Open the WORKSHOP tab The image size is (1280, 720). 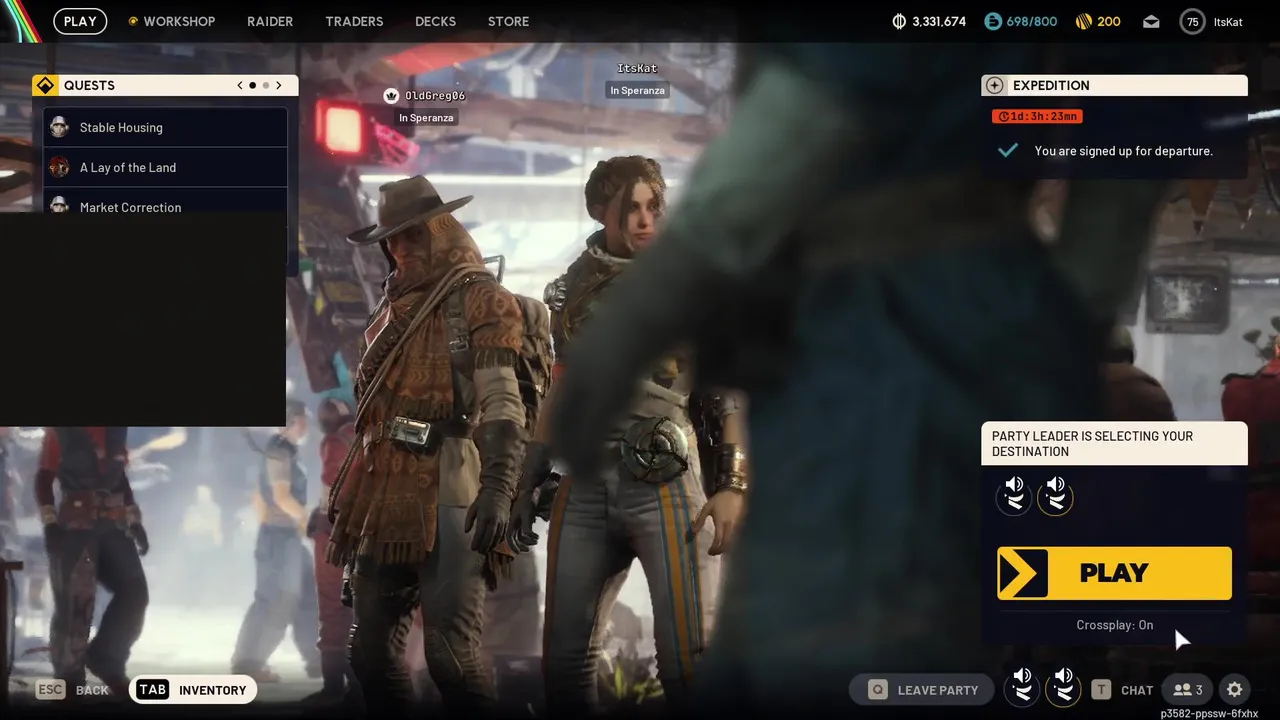pyautogui.click(x=171, y=21)
